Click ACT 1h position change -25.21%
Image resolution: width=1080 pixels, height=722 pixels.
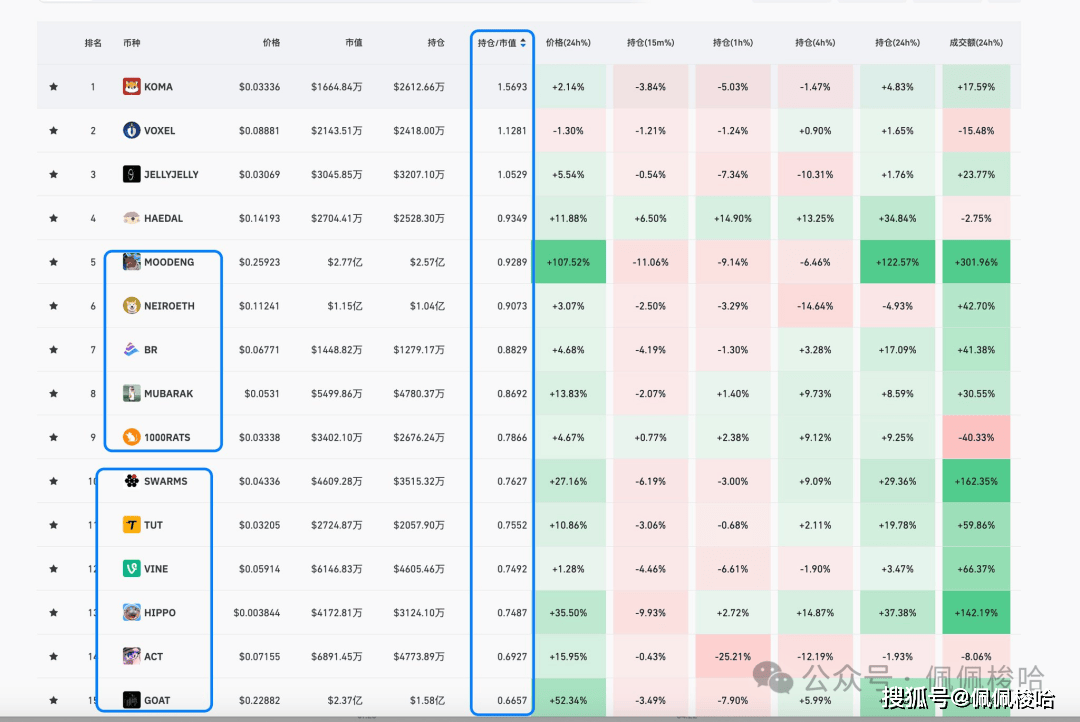click(733, 657)
